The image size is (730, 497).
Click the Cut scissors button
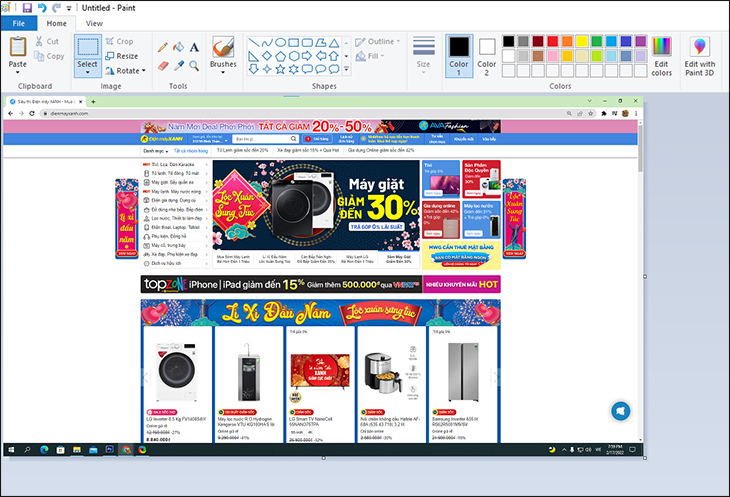tap(47, 41)
